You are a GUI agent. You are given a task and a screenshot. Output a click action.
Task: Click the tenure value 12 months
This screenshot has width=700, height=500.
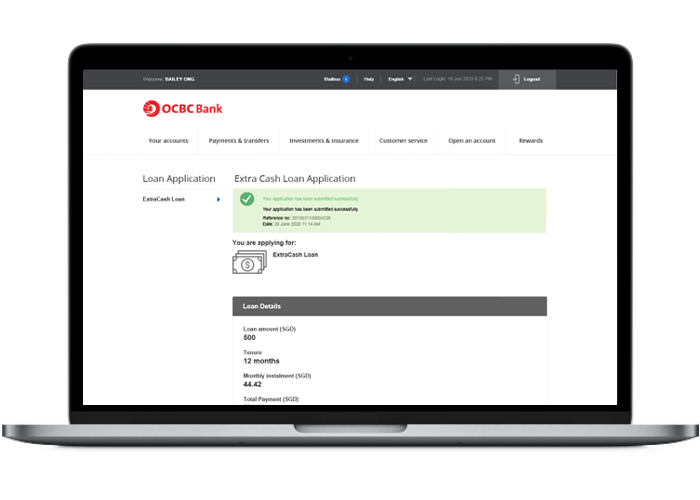[x=261, y=361]
